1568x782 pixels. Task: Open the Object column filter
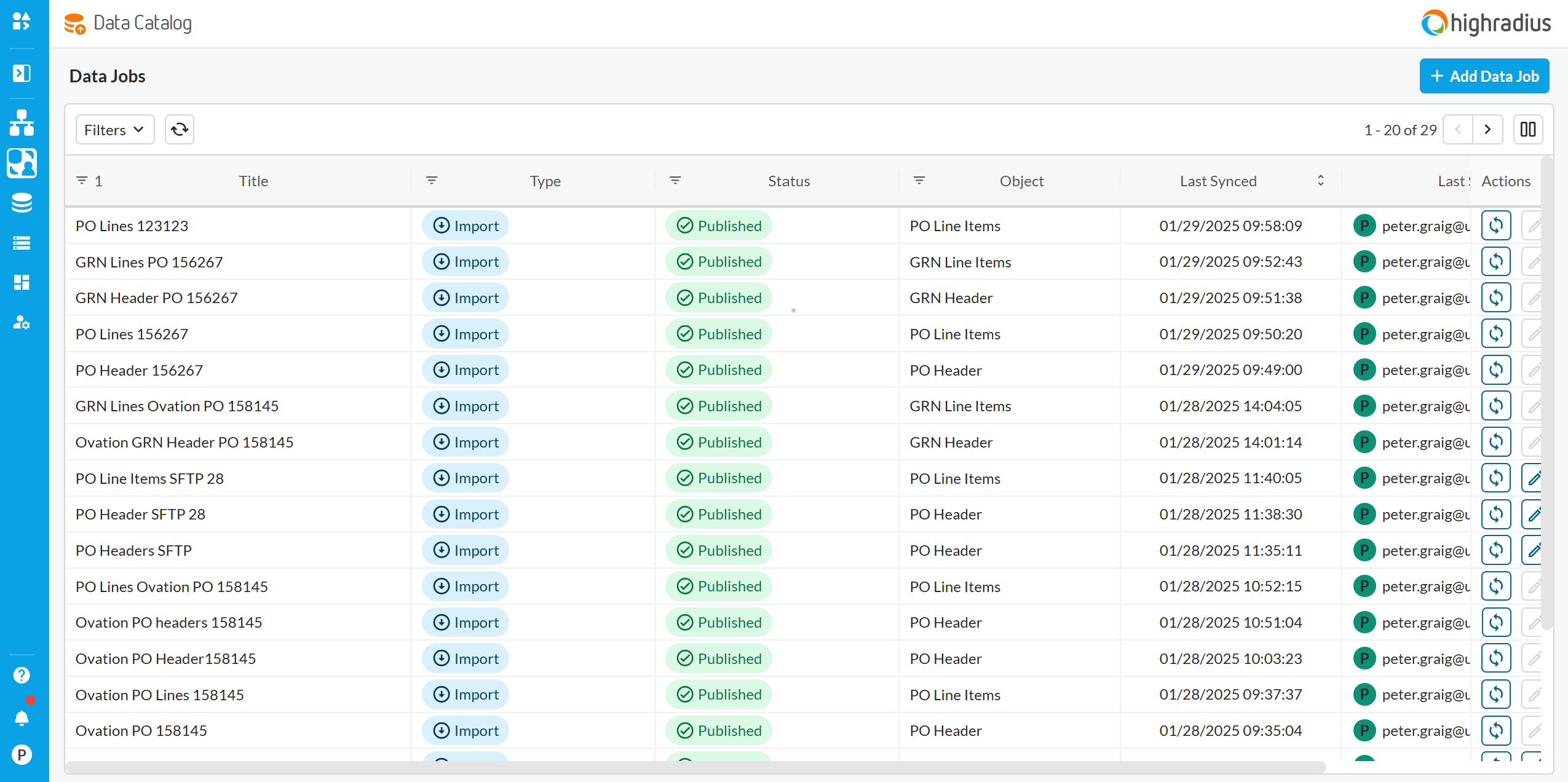919,180
